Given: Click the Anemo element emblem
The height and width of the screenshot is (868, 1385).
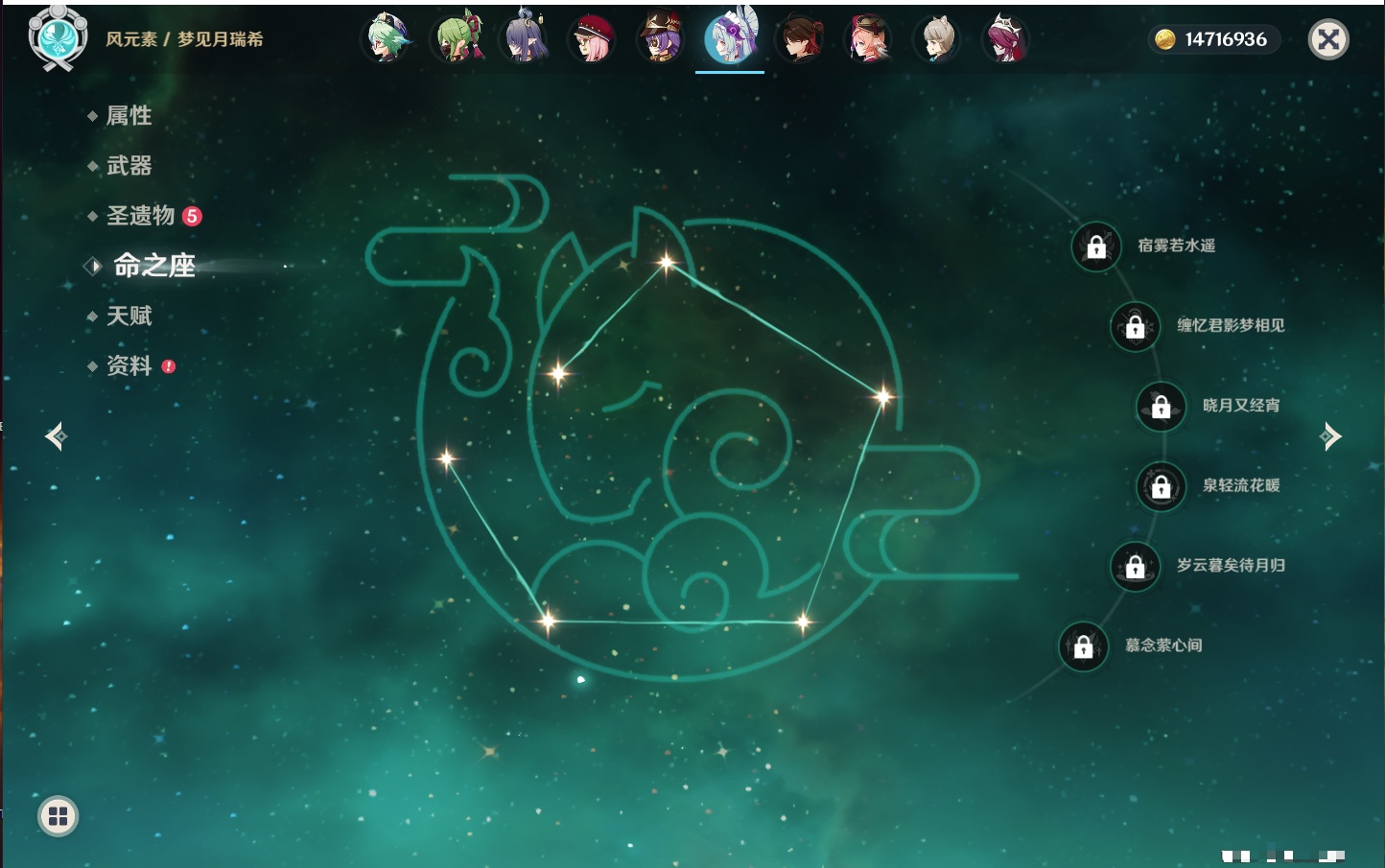Looking at the screenshot, I should 58,38.
